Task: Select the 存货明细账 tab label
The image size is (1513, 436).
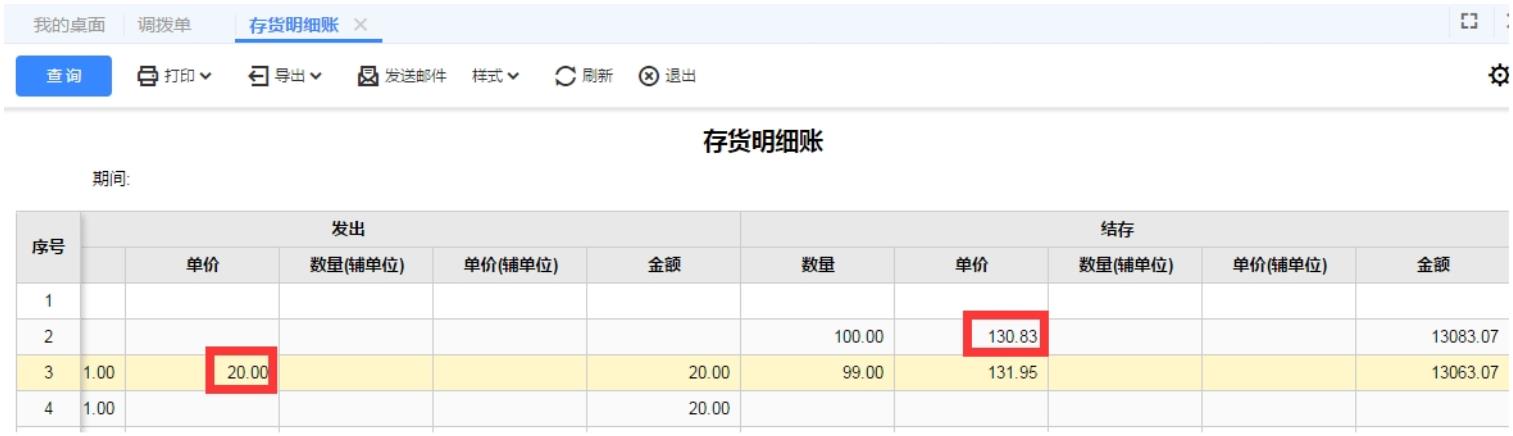Action: (295, 25)
